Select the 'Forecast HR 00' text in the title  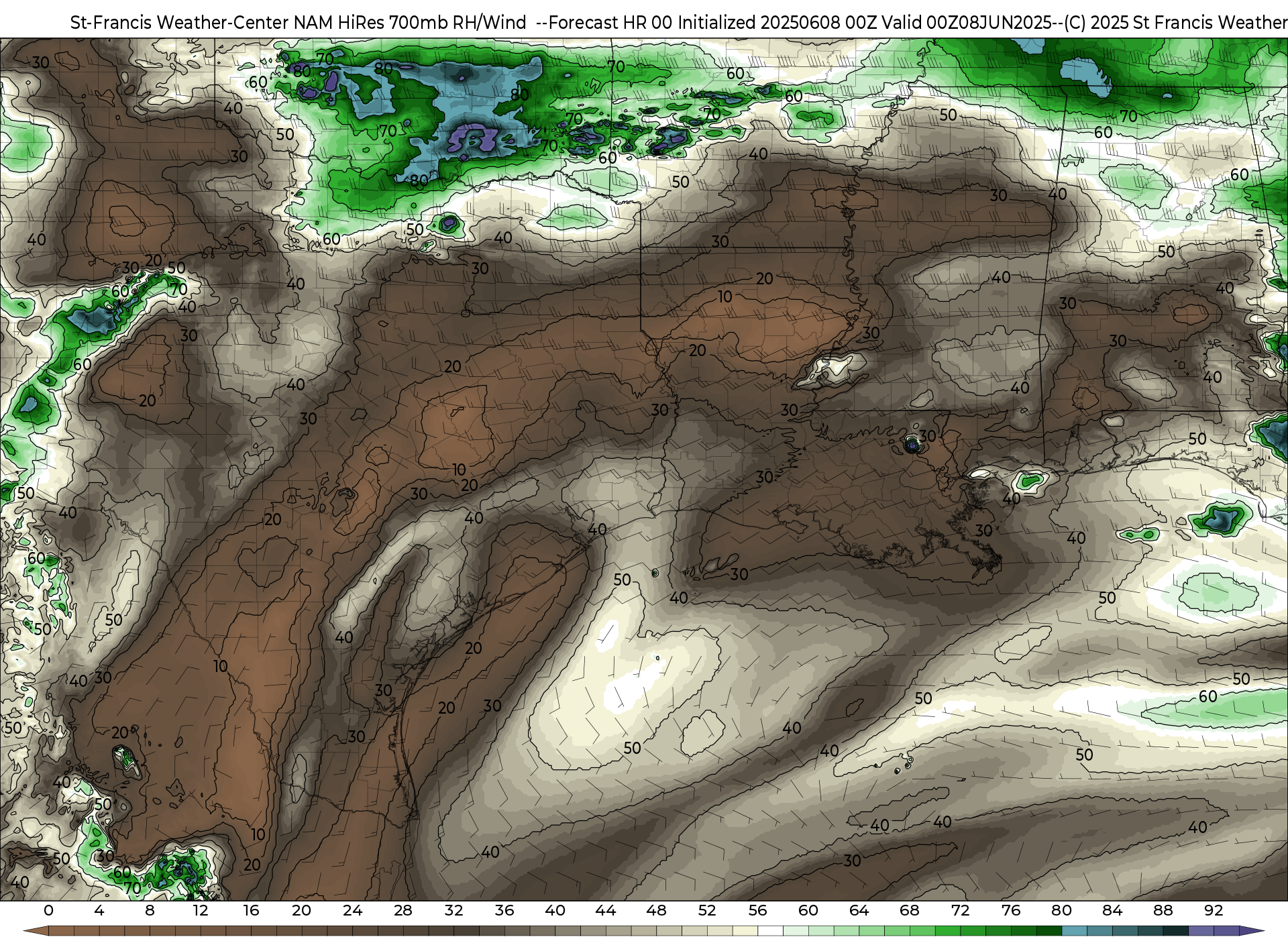pyautogui.click(x=610, y=23)
